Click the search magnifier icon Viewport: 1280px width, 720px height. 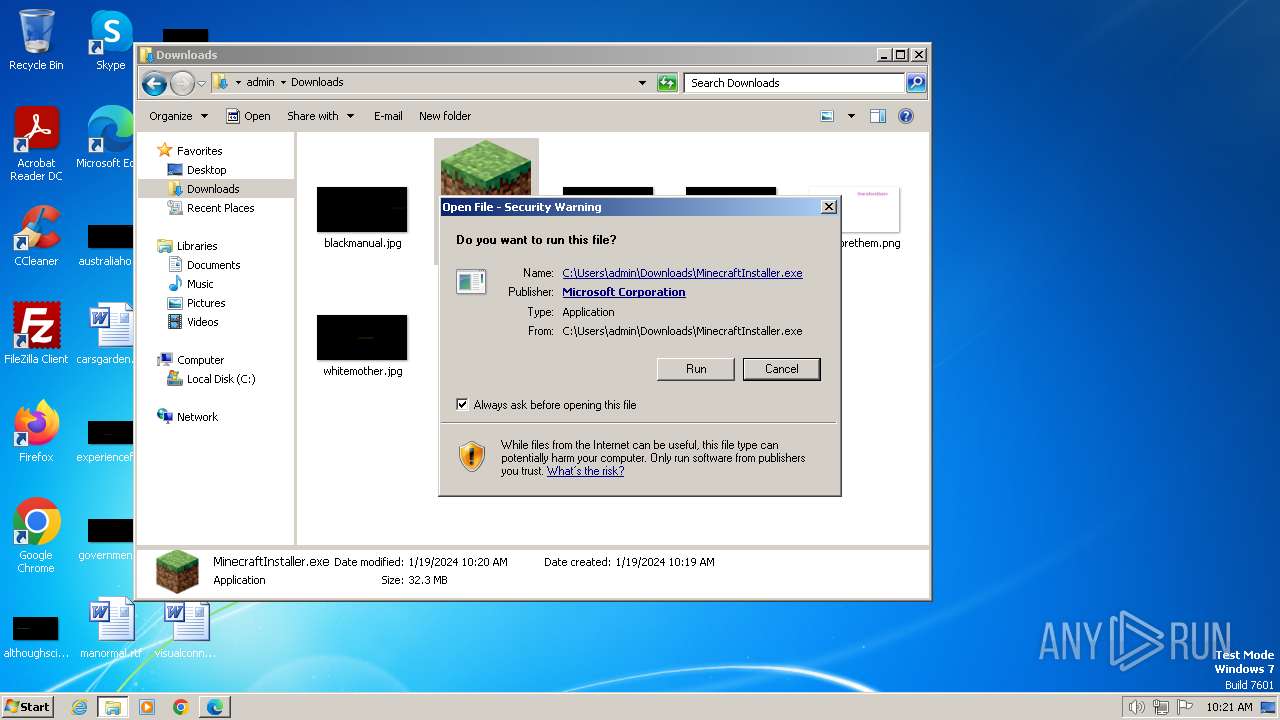(x=915, y=83)
